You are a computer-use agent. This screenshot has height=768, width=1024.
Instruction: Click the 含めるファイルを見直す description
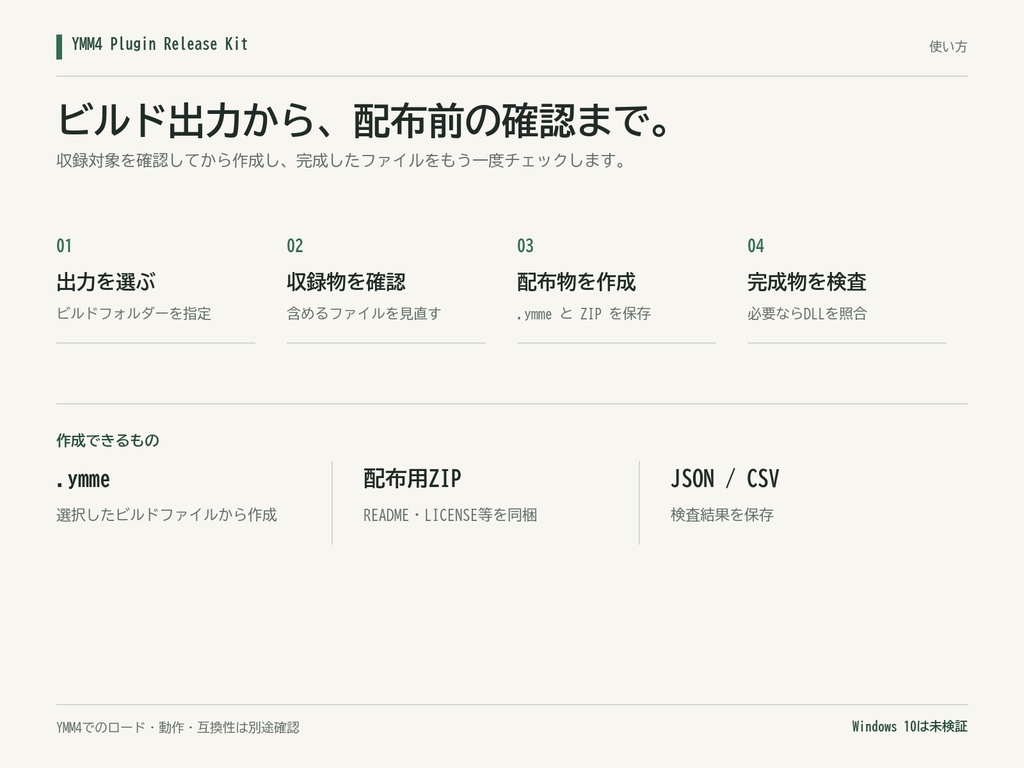pyautogui.click(x=364, y=313)
